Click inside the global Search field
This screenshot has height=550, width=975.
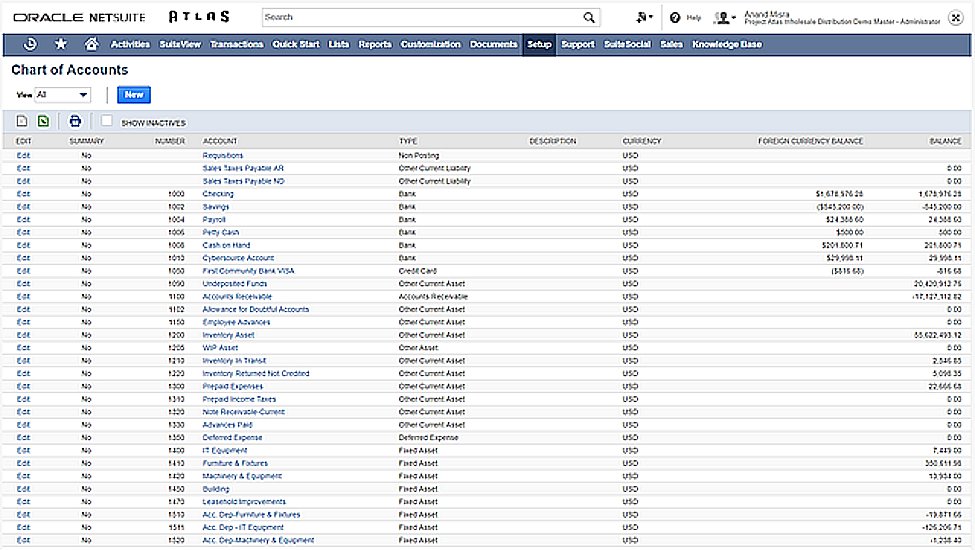click(x=420, y=17)
